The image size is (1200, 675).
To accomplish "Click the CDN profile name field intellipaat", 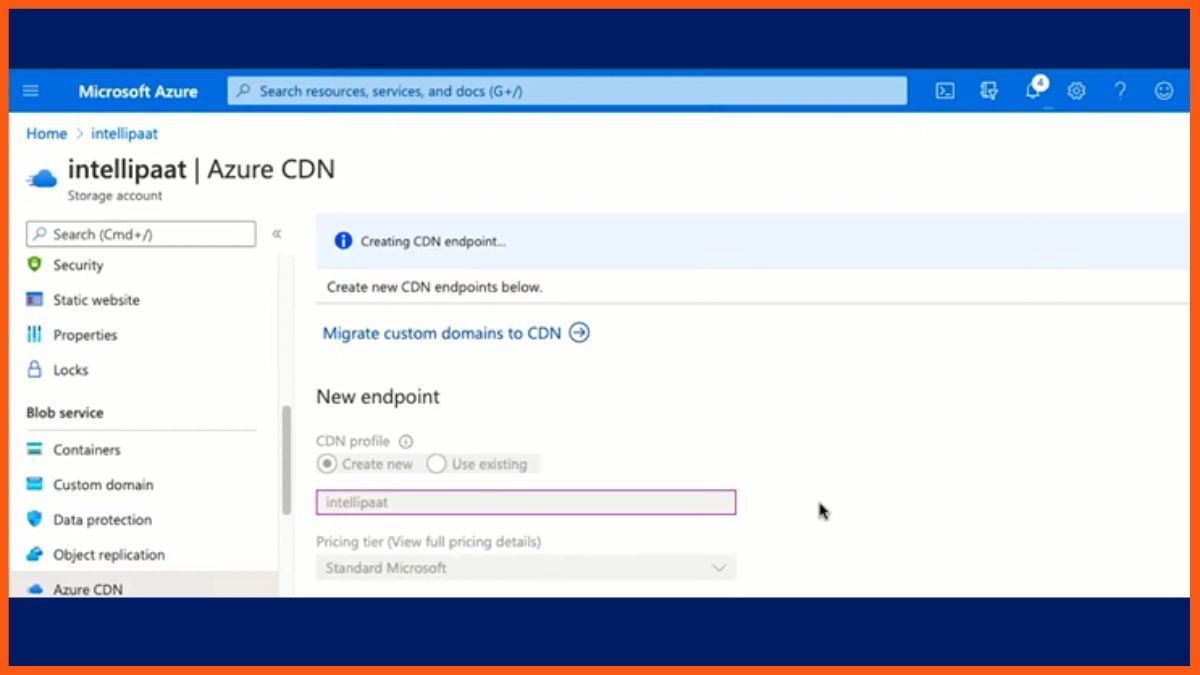I will [x=526, y=502].
